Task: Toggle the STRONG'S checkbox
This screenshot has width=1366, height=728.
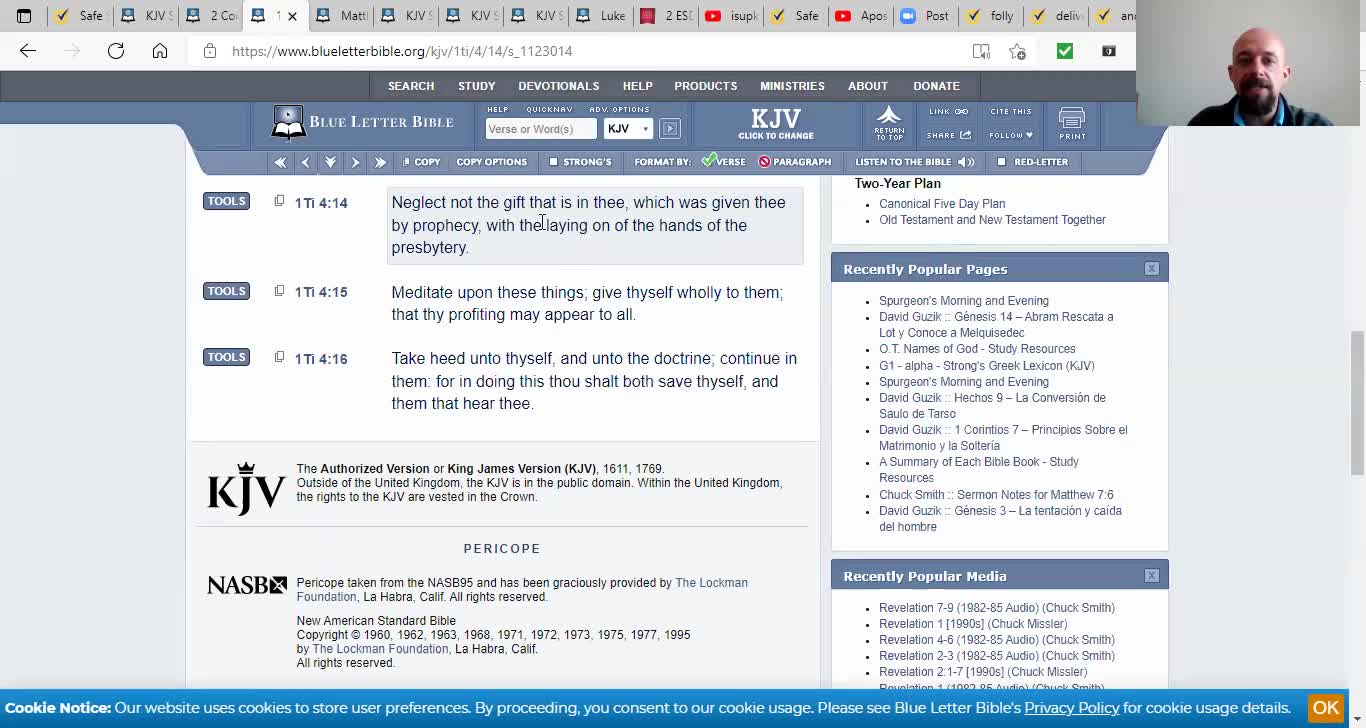Action: [553, 162]
